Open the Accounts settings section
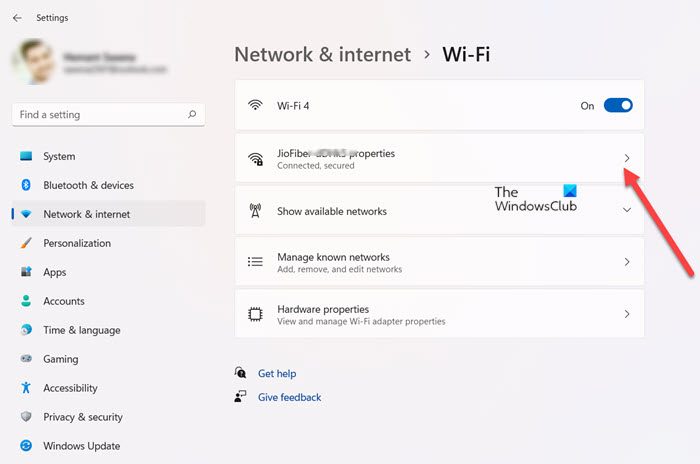This screenshot has width=700, height=464. point(64,301)
